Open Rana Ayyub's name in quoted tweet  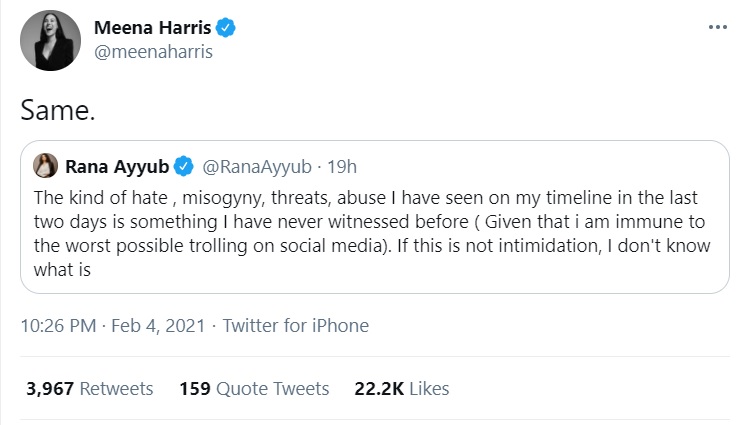point(116,165)
